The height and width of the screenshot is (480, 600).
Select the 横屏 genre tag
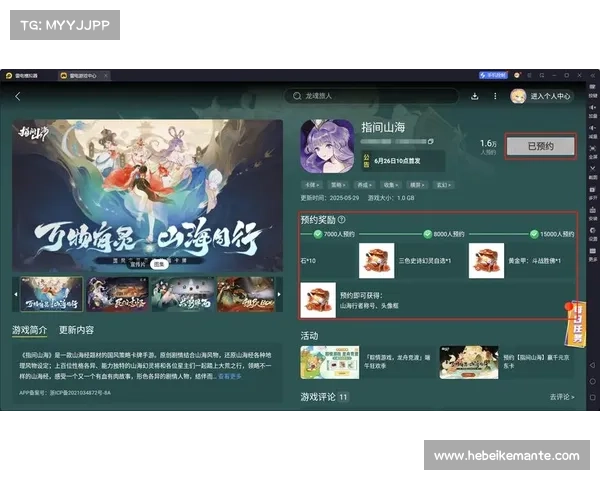click(417, 185)
